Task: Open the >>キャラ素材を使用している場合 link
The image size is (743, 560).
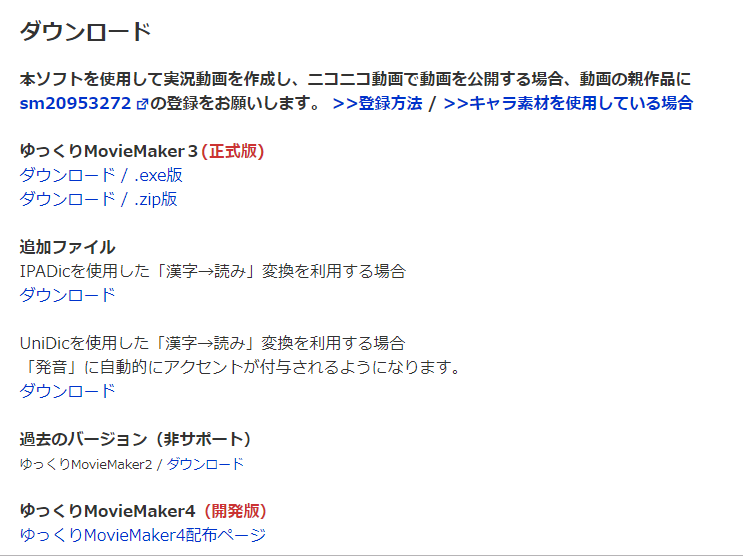Action: [568, 103]
